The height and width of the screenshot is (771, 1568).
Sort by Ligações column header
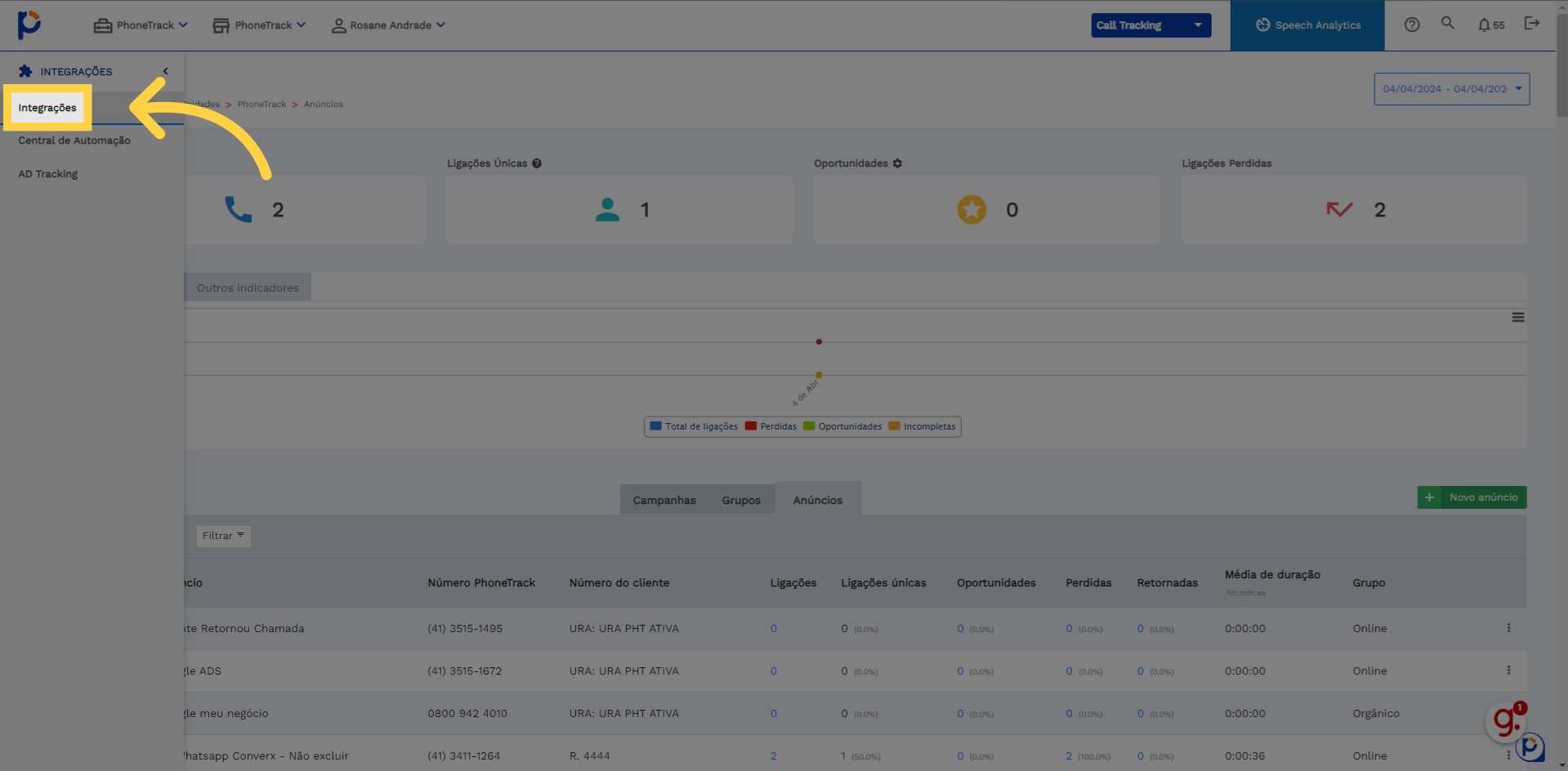point(793,582)
